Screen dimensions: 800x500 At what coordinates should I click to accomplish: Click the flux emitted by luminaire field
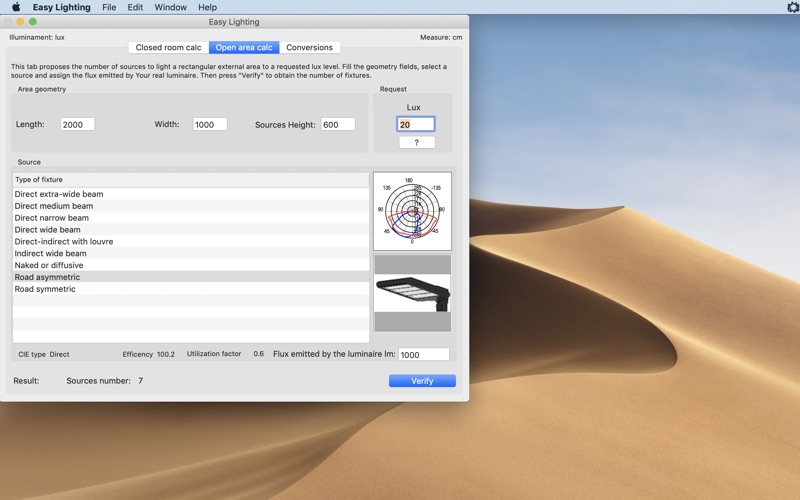click(x=423, y=355)
